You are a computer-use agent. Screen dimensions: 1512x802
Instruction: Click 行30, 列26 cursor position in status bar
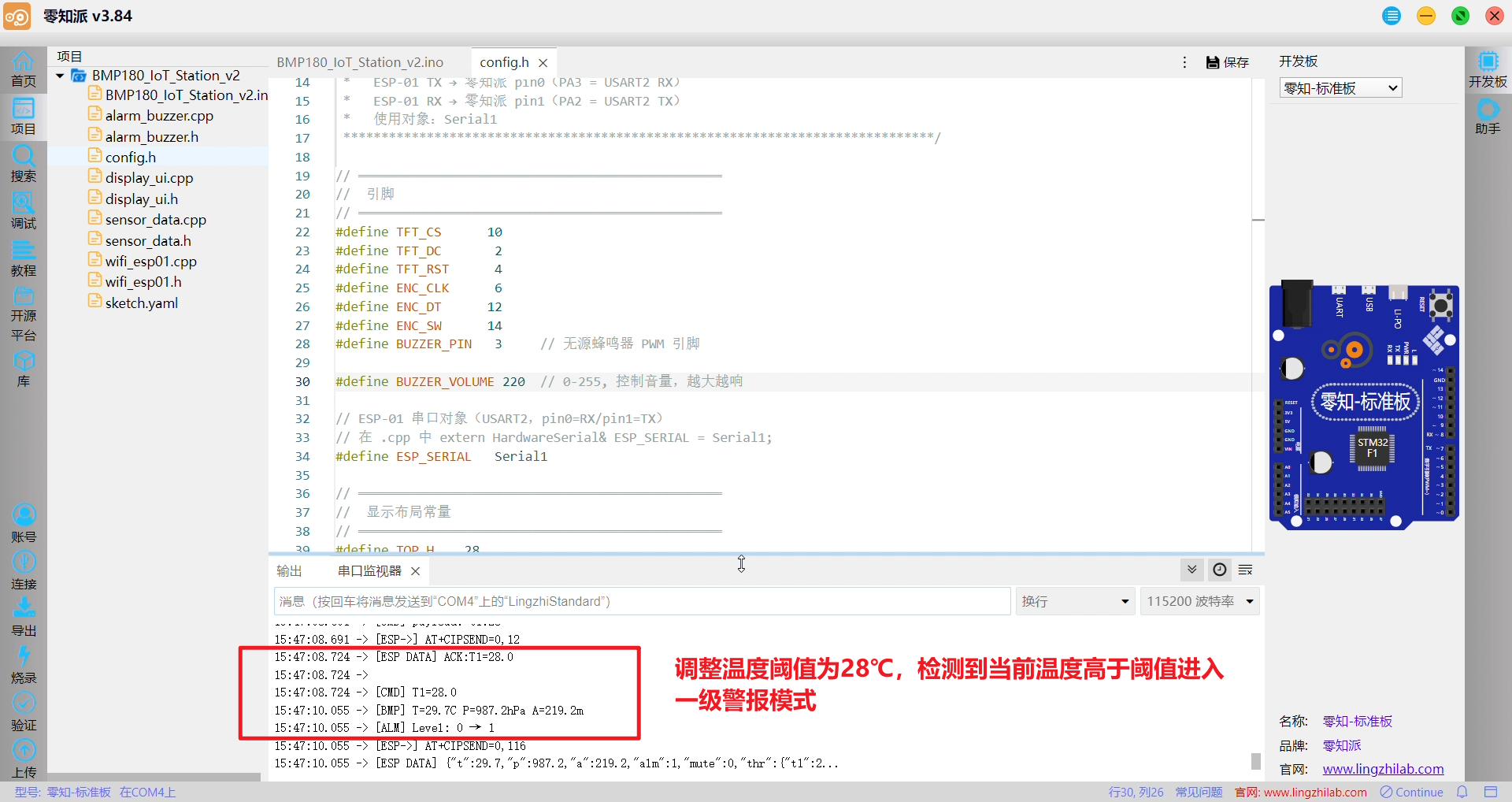1136,792
